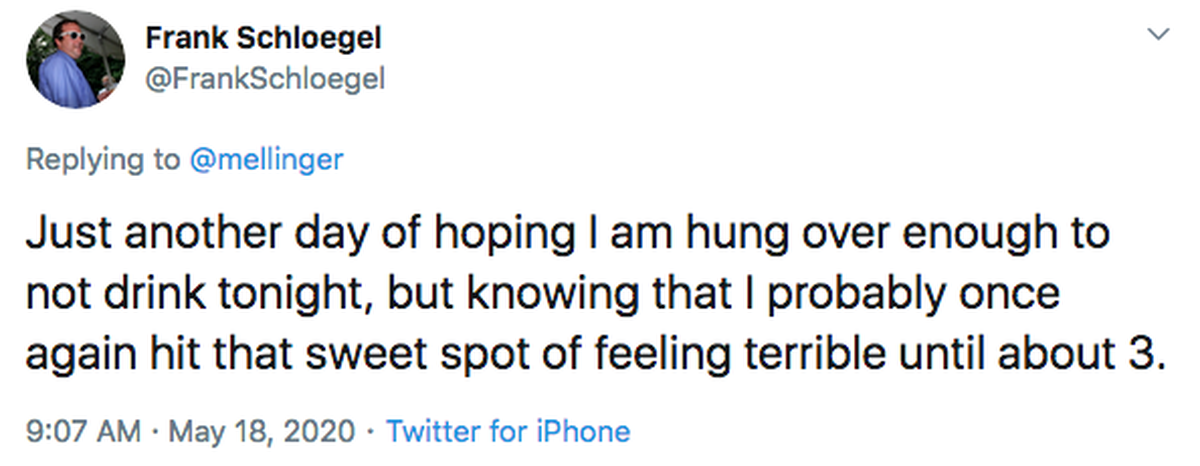This screenshot has width=1200, height=466.
Task: Open the tweet options chevron menu
Action: [x=1159, y=35]
